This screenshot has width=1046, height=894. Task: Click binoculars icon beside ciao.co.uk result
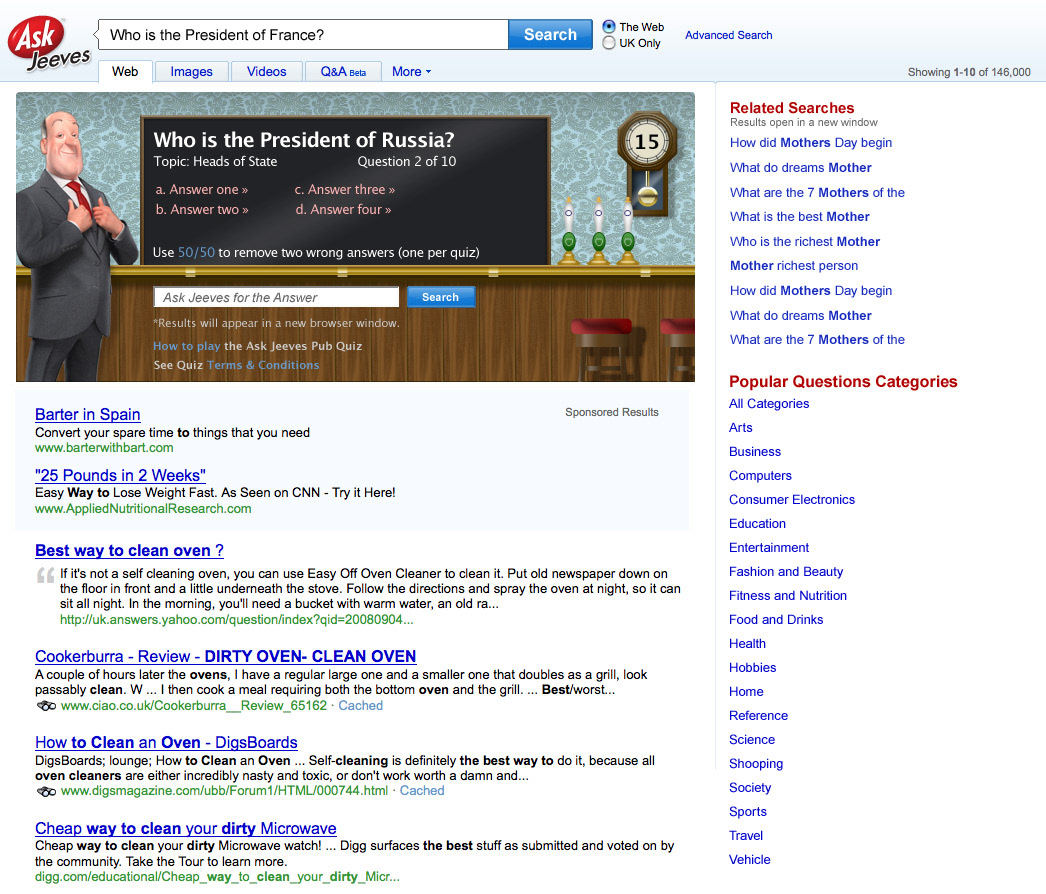[x=46, y=706]
